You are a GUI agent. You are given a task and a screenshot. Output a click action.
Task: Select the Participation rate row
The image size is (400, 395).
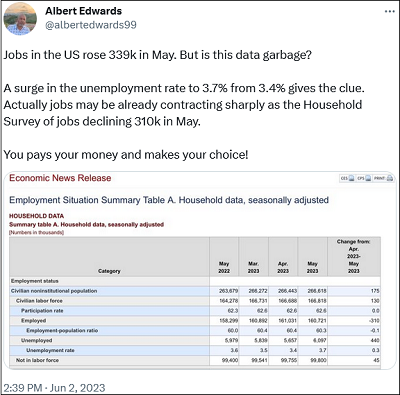coord(195,311)
